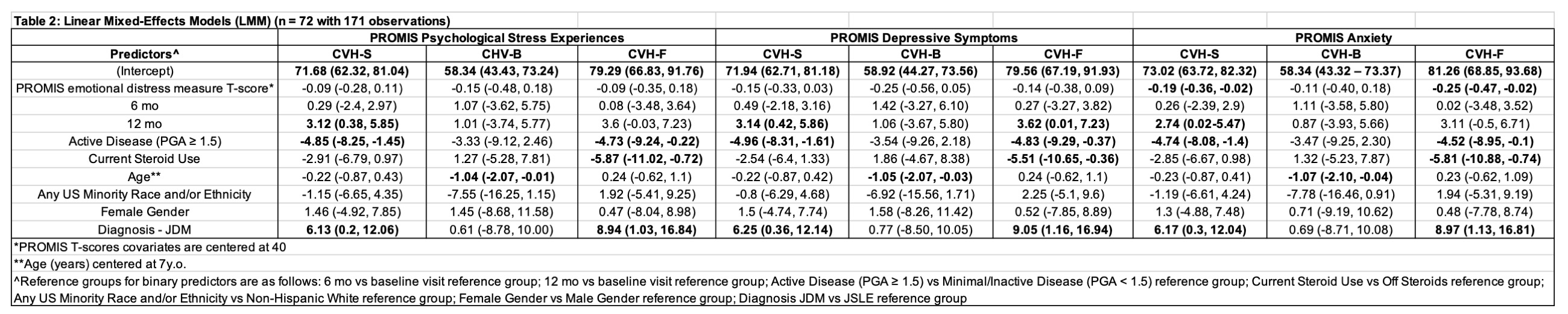
Task: Click the "PROMIS emotional distress measure T-score*" row label
Action: [144, 88]
